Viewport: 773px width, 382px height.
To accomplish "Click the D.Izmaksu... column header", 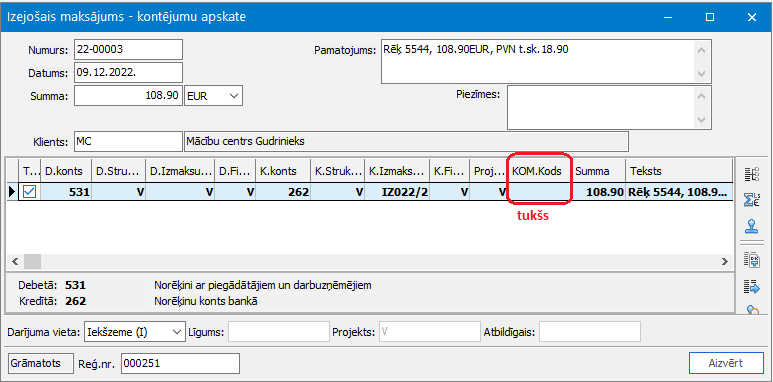I will [x=180, y=171].
